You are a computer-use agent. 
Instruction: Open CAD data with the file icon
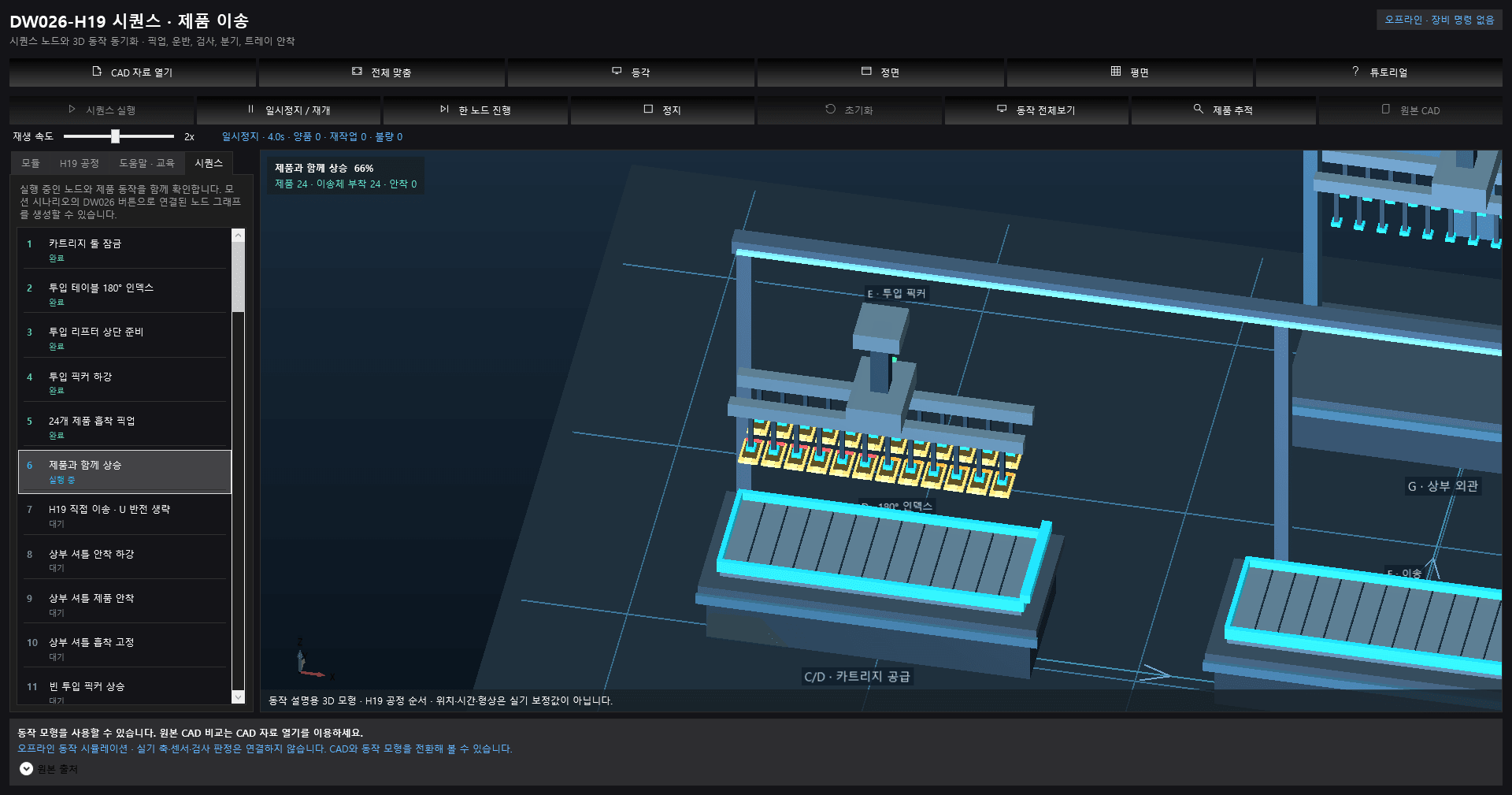97,72
